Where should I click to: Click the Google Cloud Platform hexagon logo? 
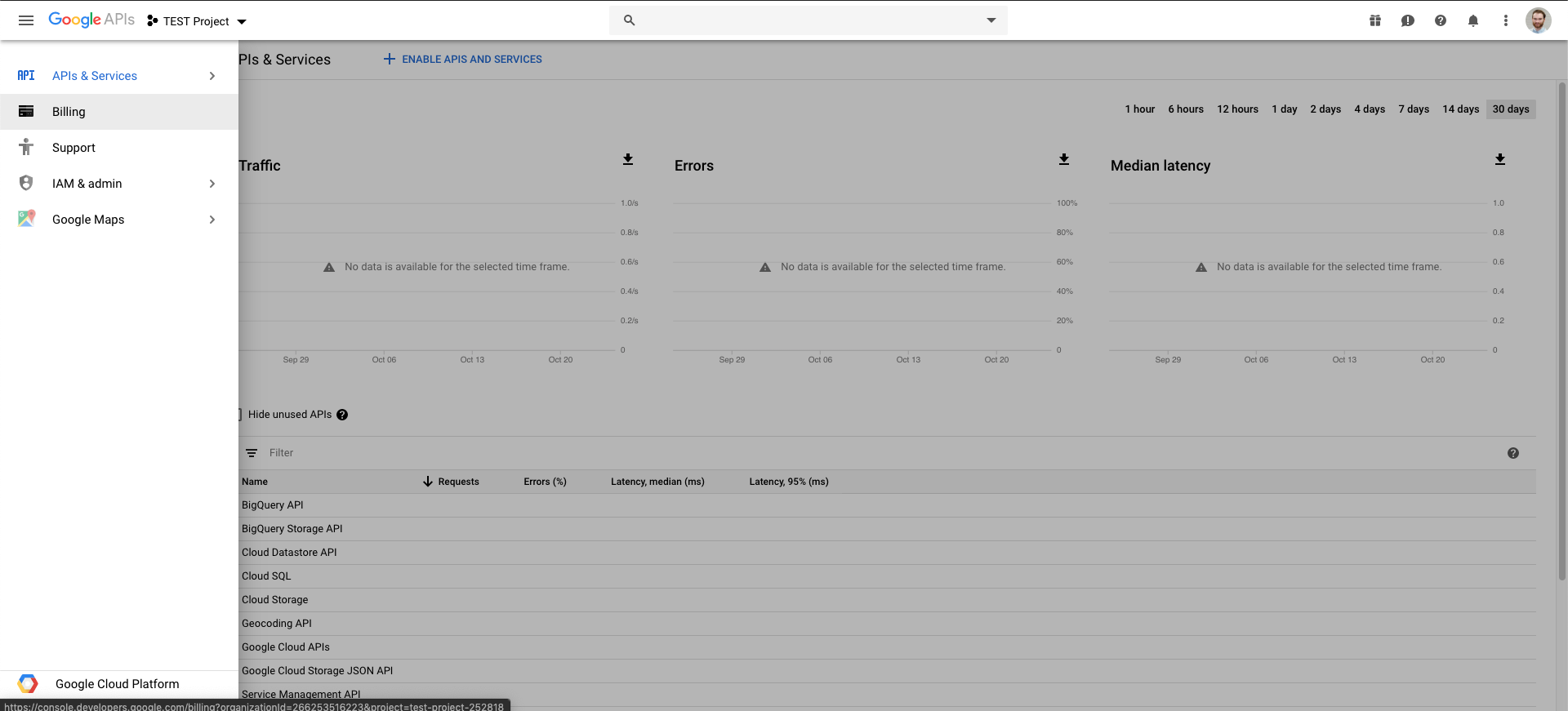coord(28,684)
